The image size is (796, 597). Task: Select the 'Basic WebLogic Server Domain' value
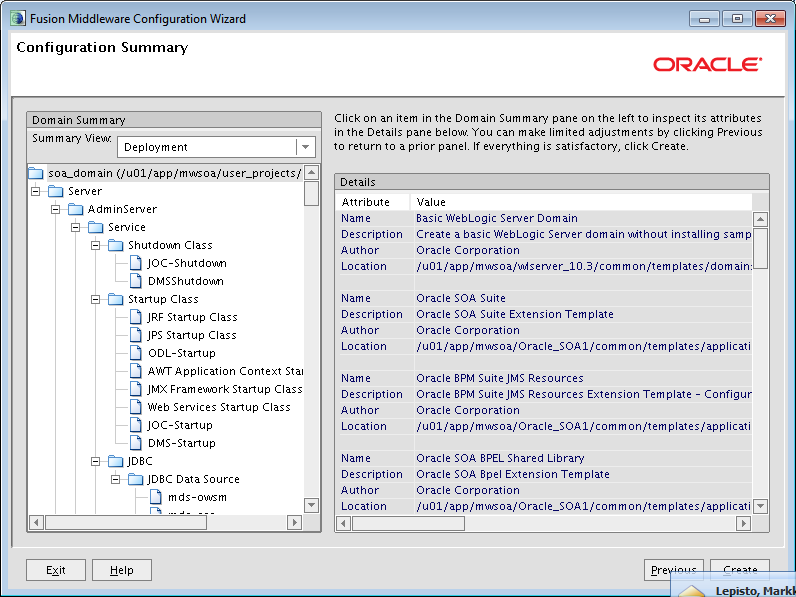[x=496, y=218]
